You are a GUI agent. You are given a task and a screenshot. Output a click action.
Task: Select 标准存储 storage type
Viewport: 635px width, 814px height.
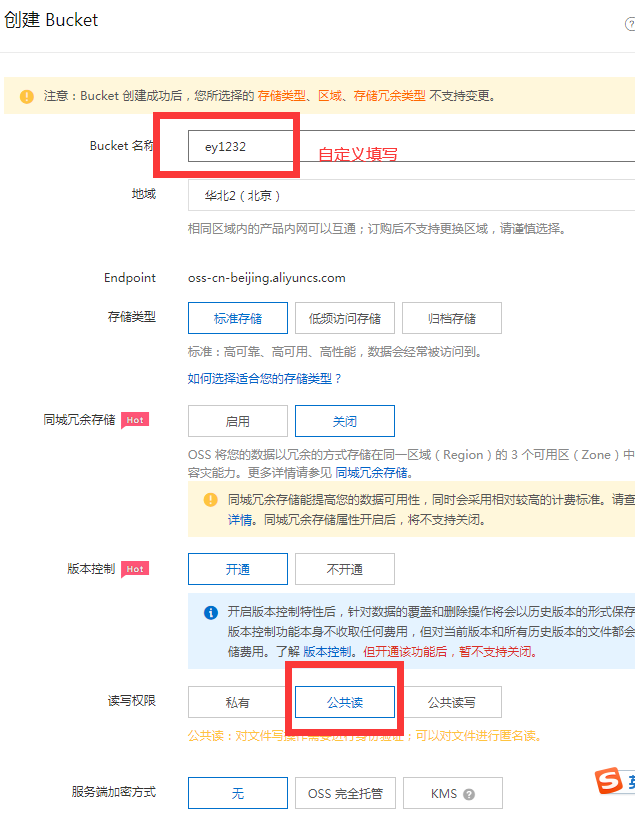(x=237, y=318)
